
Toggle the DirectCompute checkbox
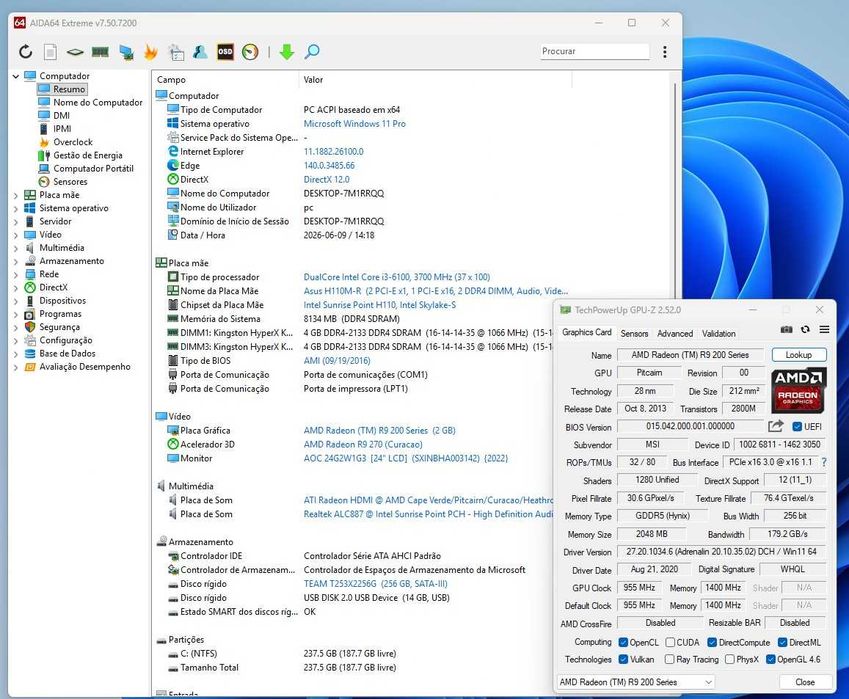click(712, 643)
